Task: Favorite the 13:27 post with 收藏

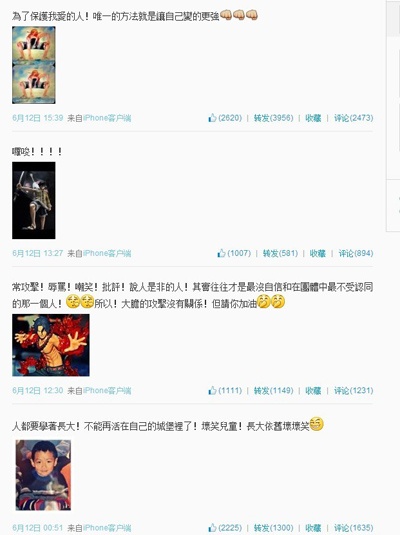Action: pos(317,253)
